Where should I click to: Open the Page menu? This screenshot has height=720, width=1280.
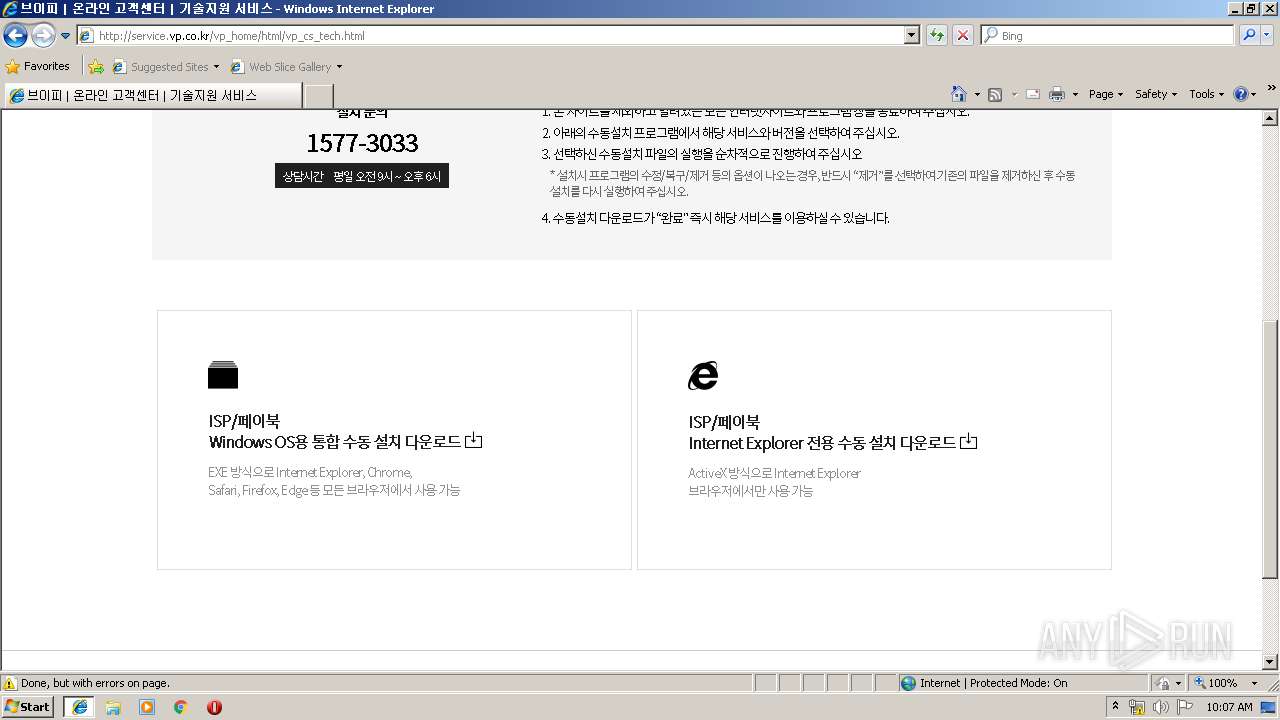(x=1106, y=94)
